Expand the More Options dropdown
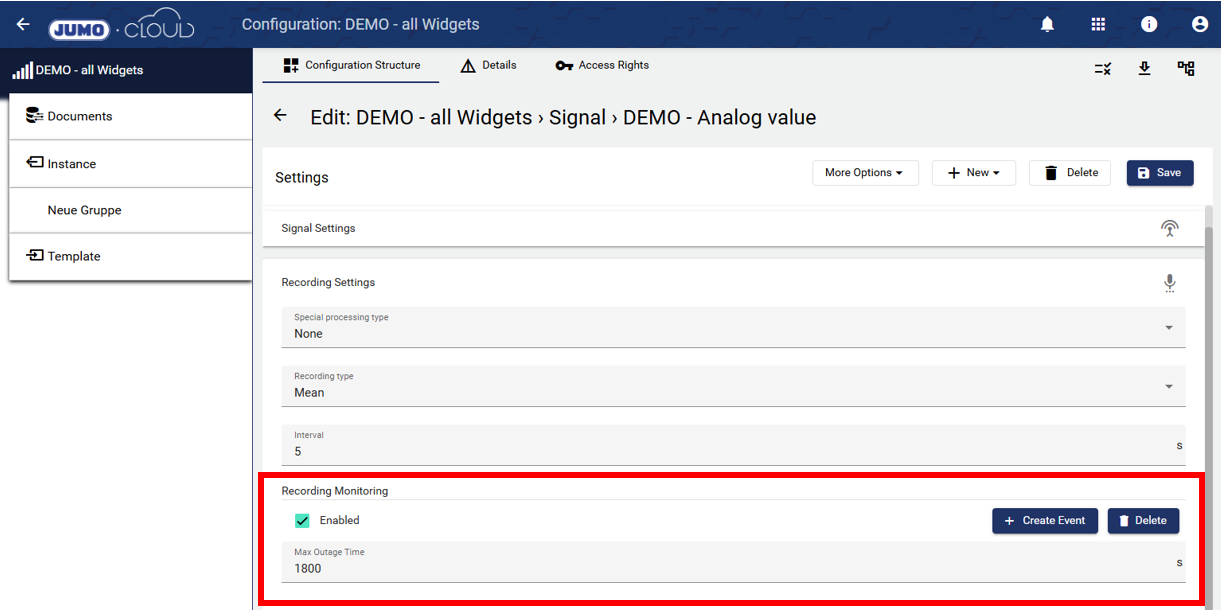Screen dimensions: 1221x612 click(x=863, y=173)
